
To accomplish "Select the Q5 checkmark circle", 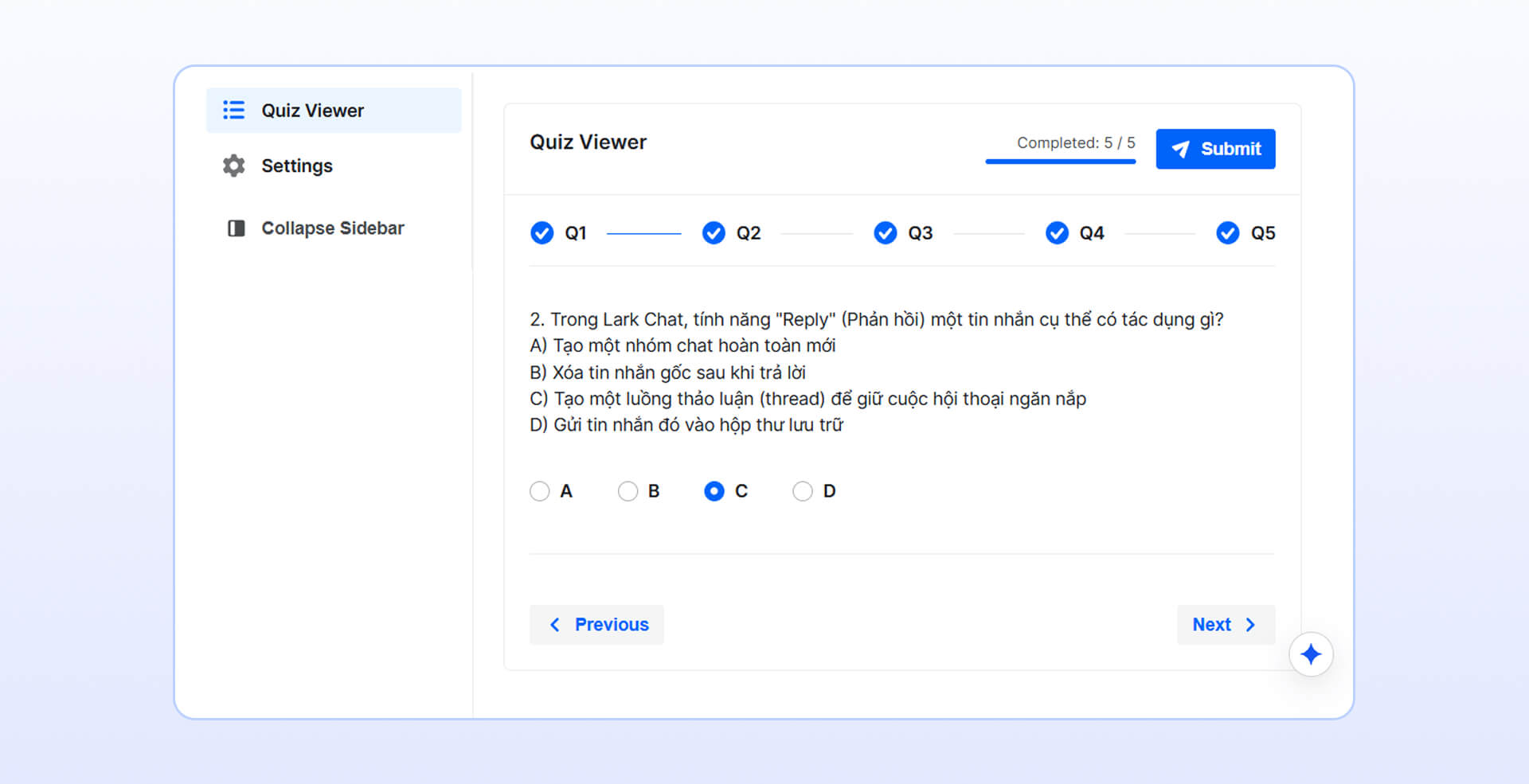I will tap(1227, 232).
